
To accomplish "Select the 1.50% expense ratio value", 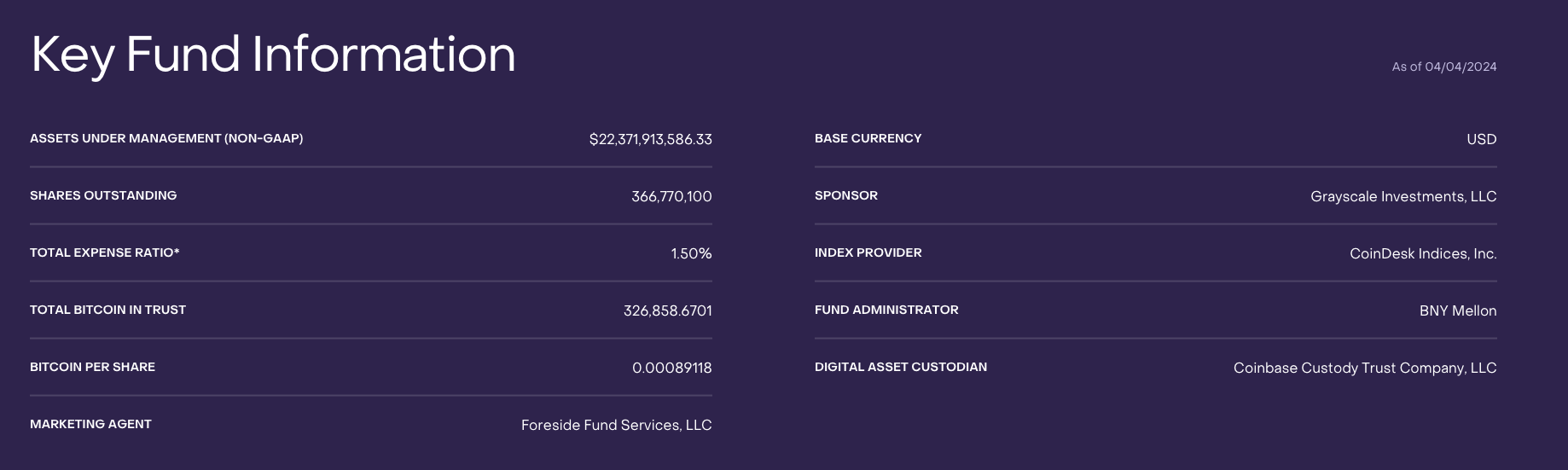I will [x=691, y=253].
